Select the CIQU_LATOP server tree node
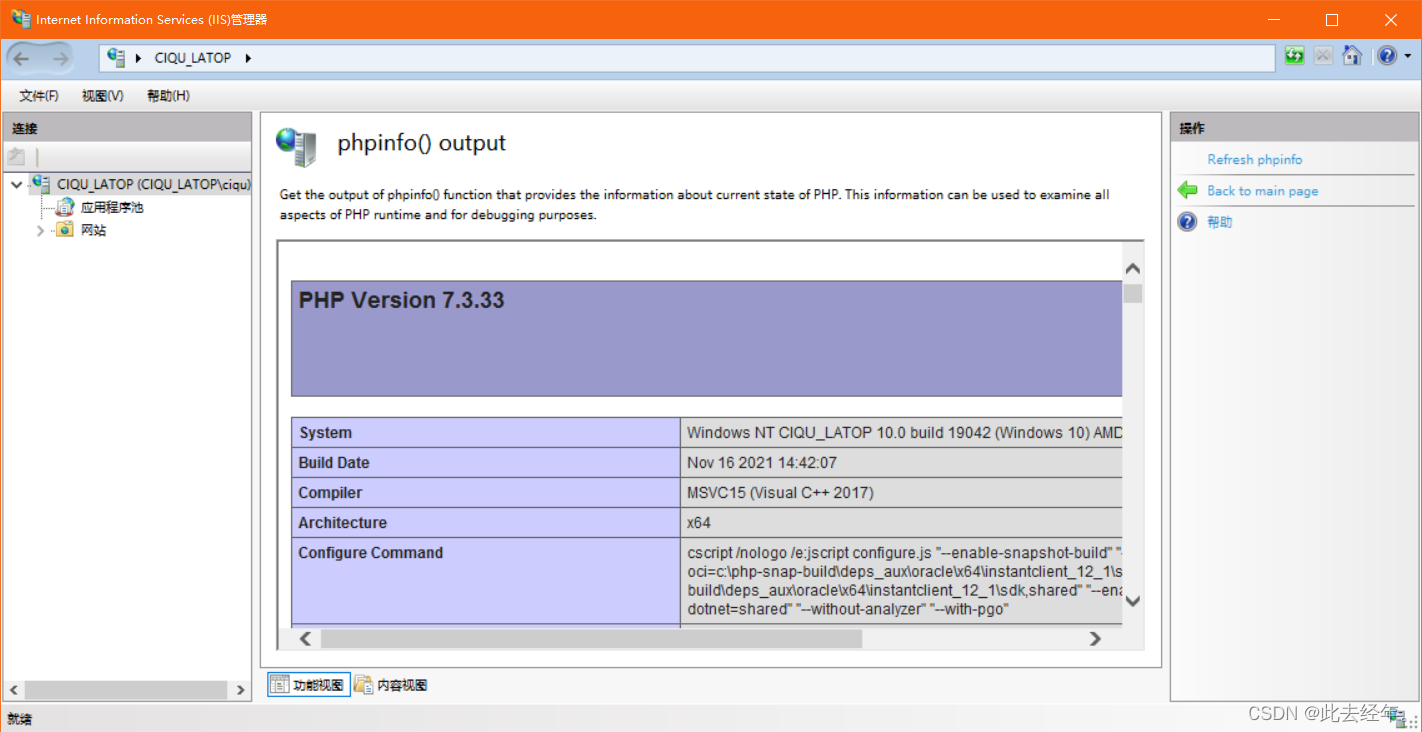Image resolution: width=1422 pixels, height=732 pixels. 154,184
